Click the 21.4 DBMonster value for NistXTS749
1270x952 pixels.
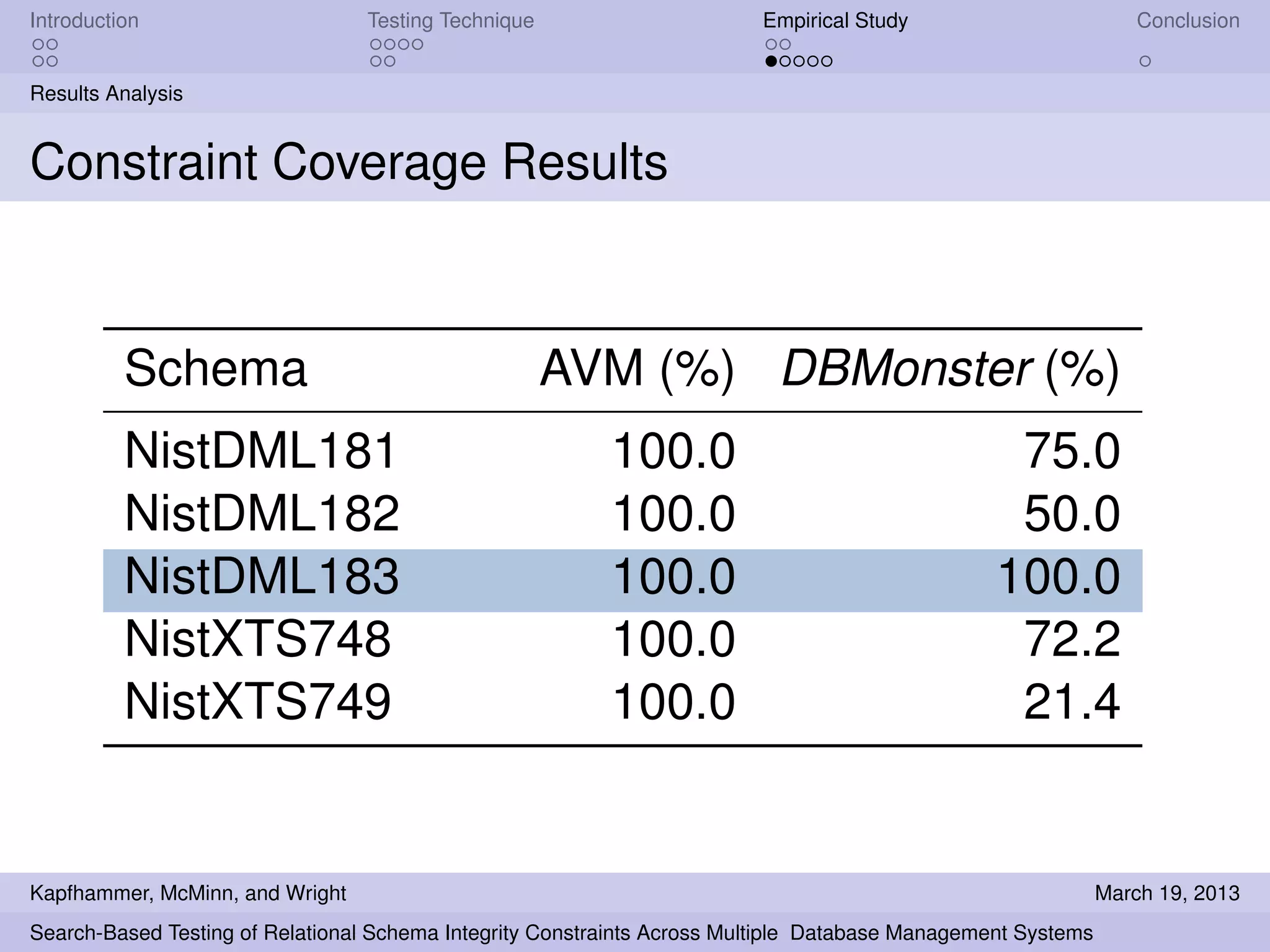click(1072, 702)
